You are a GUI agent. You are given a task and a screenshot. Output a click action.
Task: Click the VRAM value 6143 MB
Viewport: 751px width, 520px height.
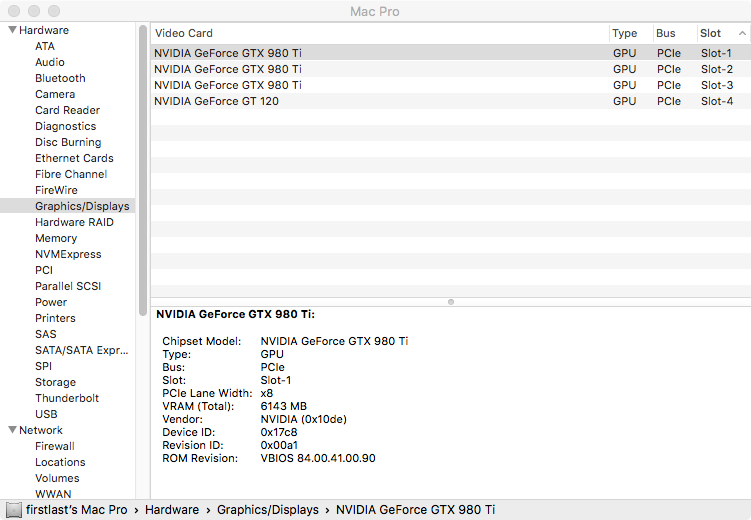point(284,406)
